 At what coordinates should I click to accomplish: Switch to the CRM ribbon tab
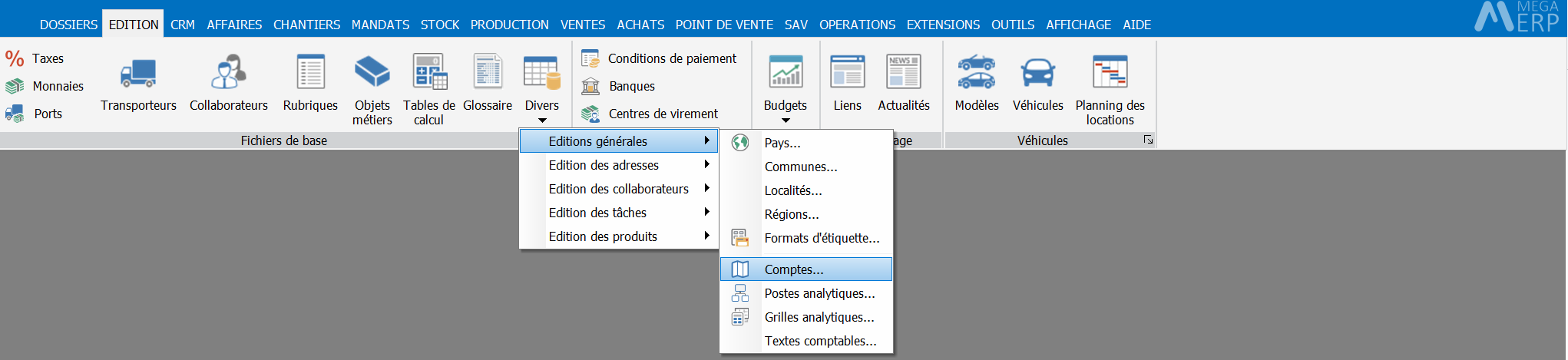[183, 25]
